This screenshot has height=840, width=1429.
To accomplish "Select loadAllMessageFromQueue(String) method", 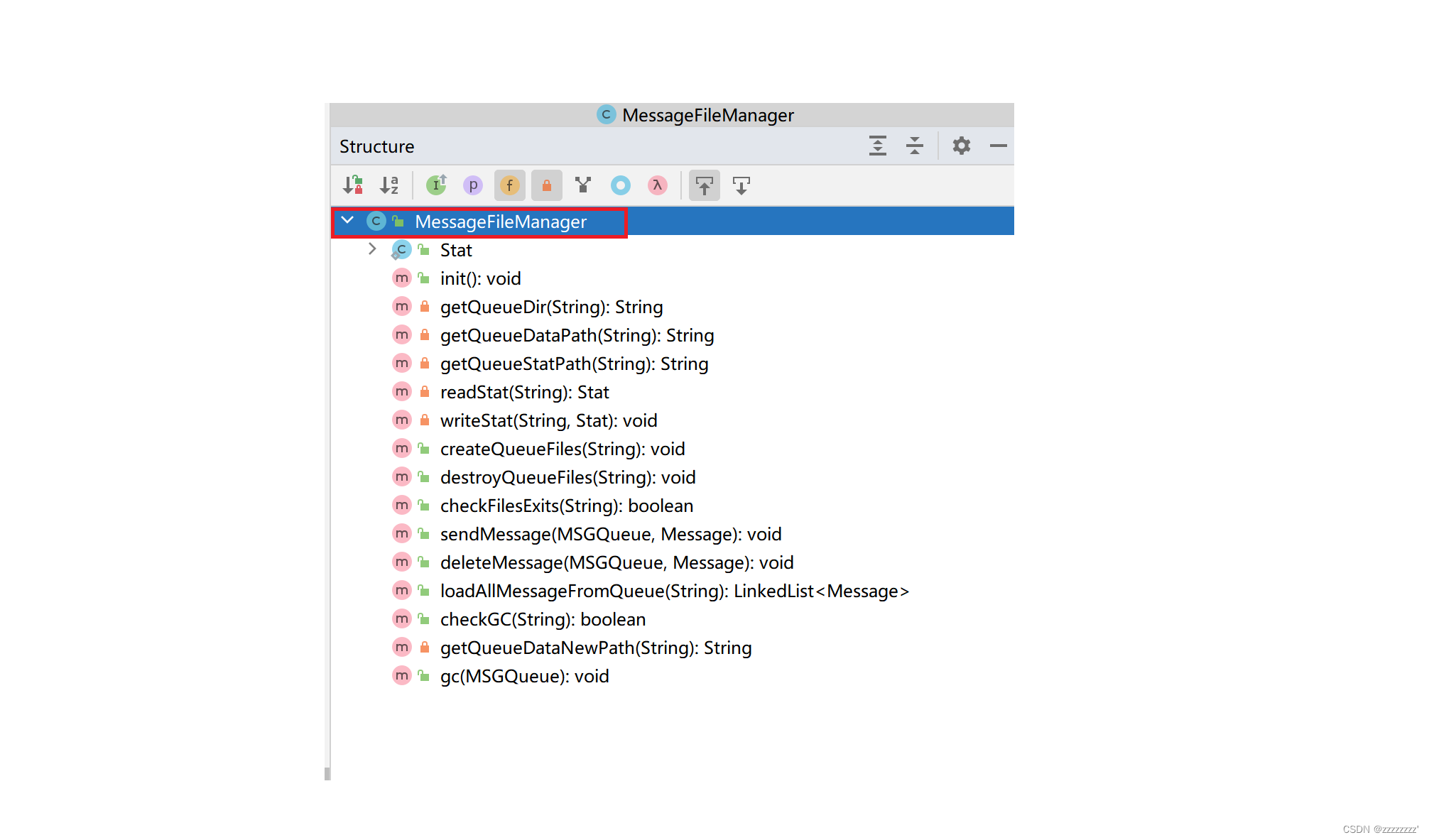I will coord(673,591).
